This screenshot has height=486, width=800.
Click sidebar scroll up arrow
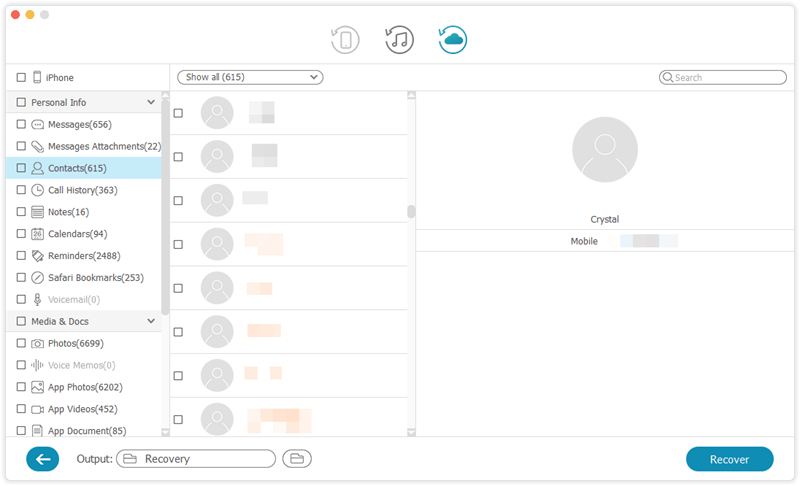coord(165,95)
